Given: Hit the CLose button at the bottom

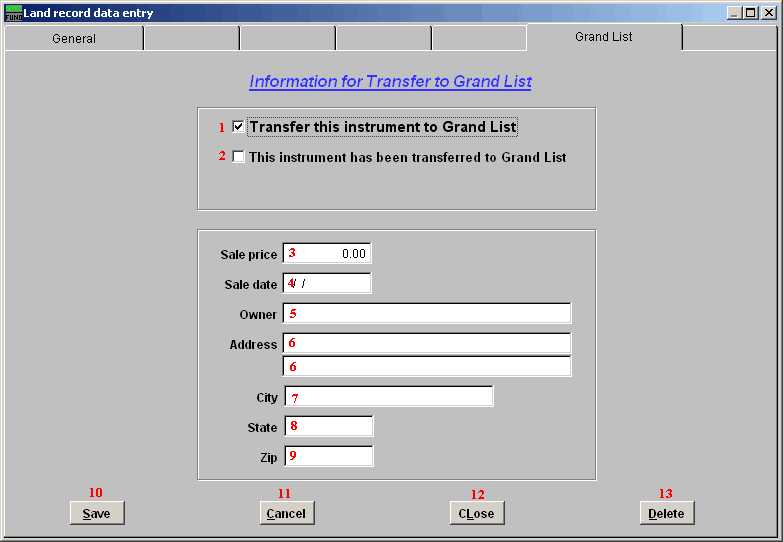Looking at the screenshot, I should tap(477, 513).
